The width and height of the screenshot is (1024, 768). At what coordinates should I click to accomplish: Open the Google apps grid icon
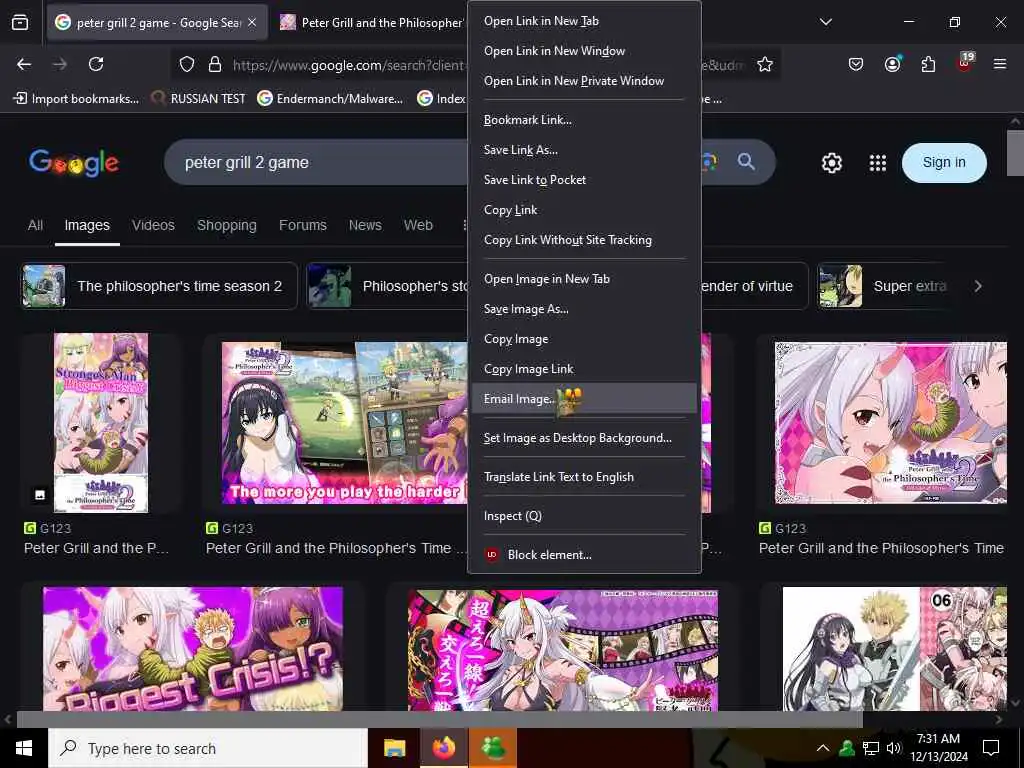(x=878, y=163)
